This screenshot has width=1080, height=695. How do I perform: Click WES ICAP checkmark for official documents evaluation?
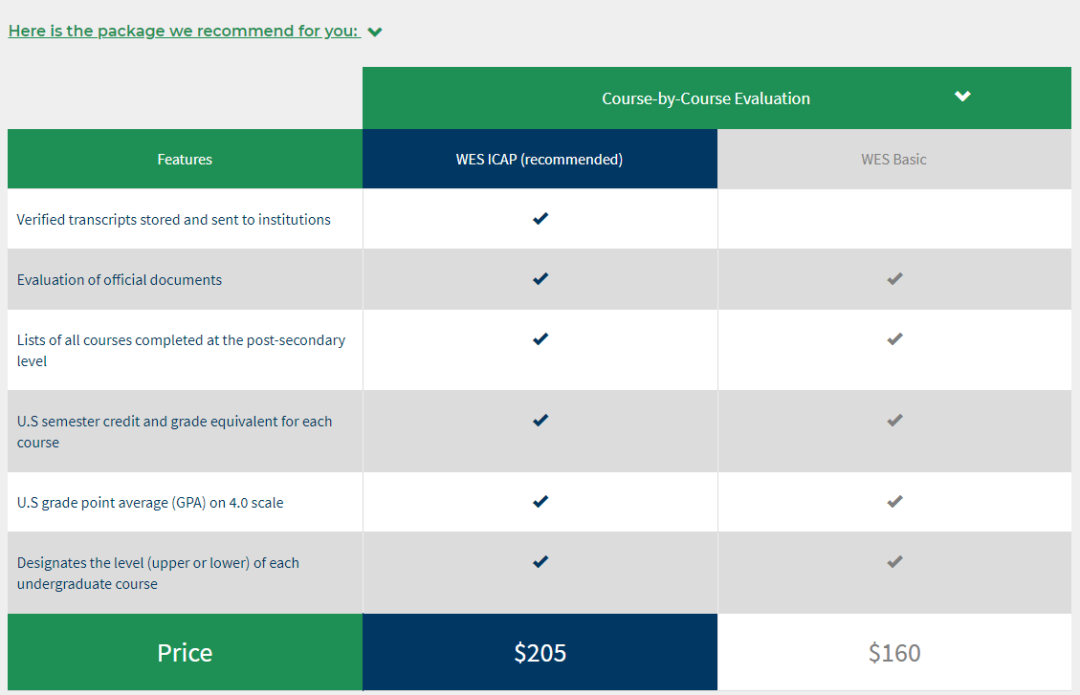tap(540, 279)
